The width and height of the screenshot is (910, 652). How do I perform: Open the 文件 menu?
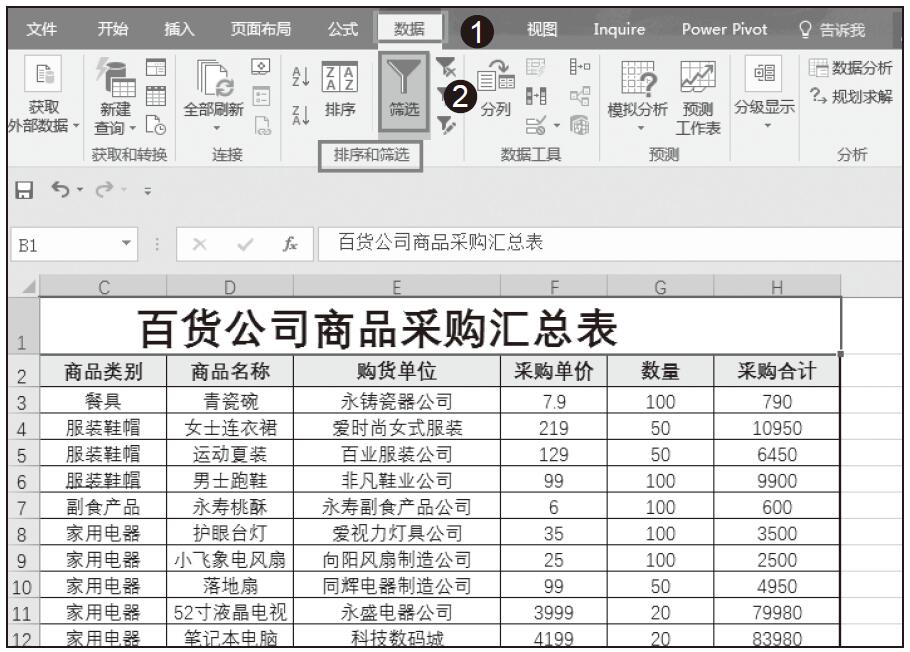pyautogui.click(x=41, y=29)
